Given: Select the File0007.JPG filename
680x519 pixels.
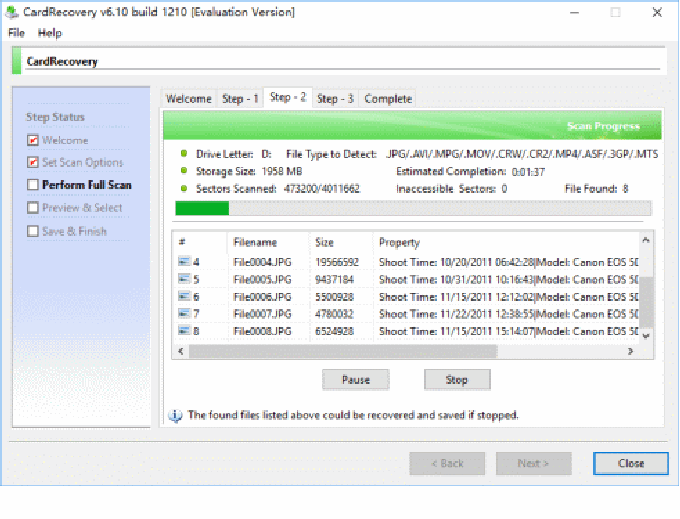Looking at the screenshot, I should tap(262, 313).
